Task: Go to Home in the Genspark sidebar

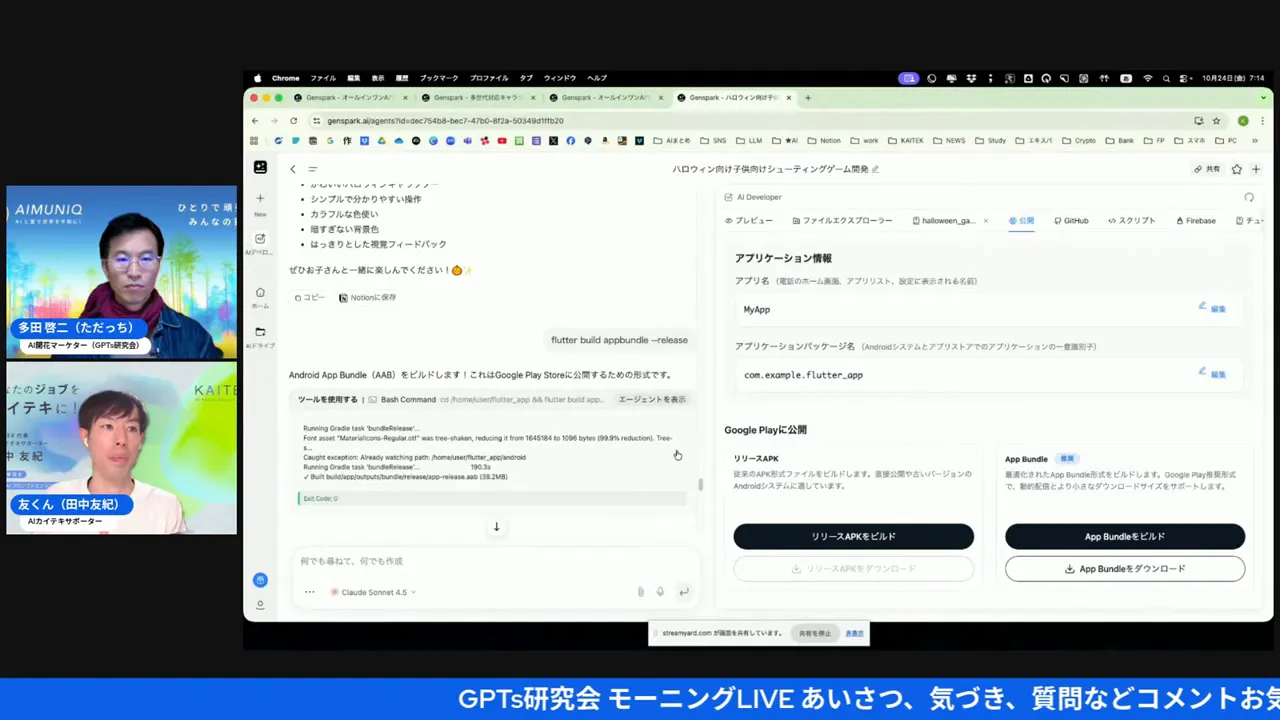Action: pos(260,293)
